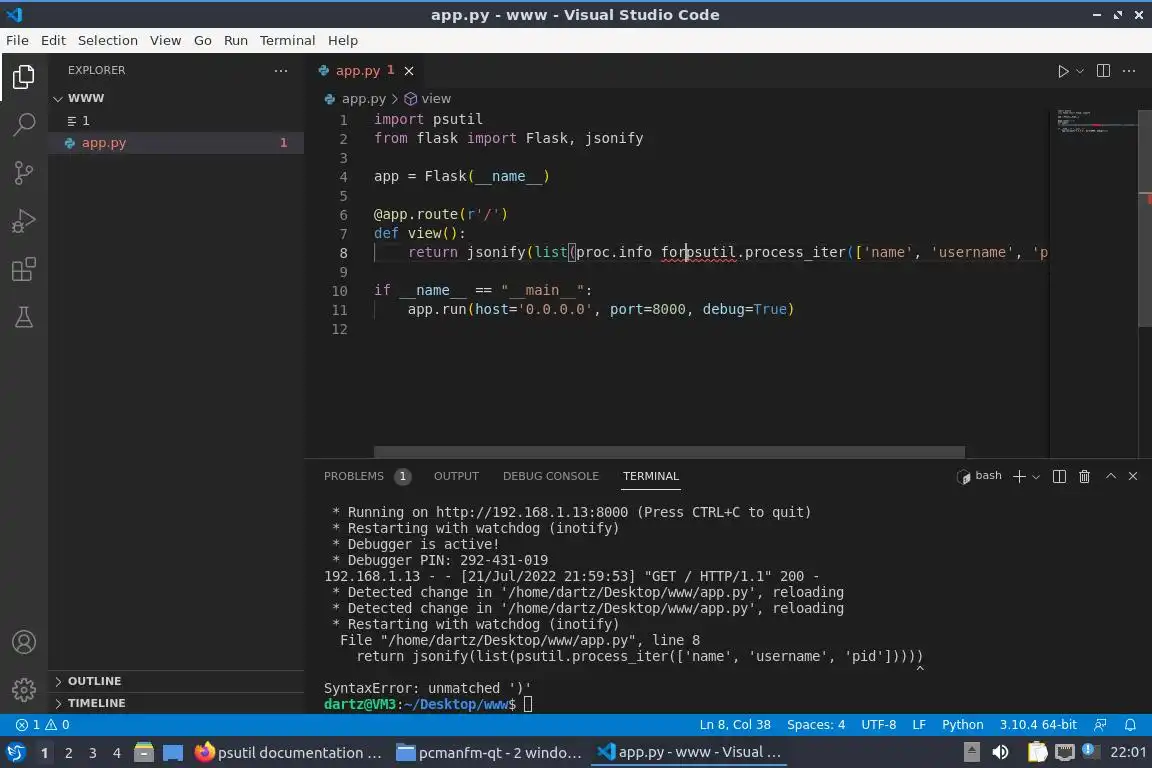Select interpreter 3.10.4 64-bit

(x=1038, y=725)
